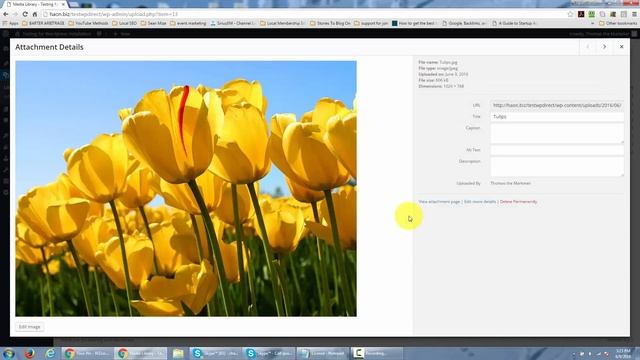The width and height of the screenshot is (640, 360).
Task: Open the A Guide to Startup bookmark
Action: [514, 23]
